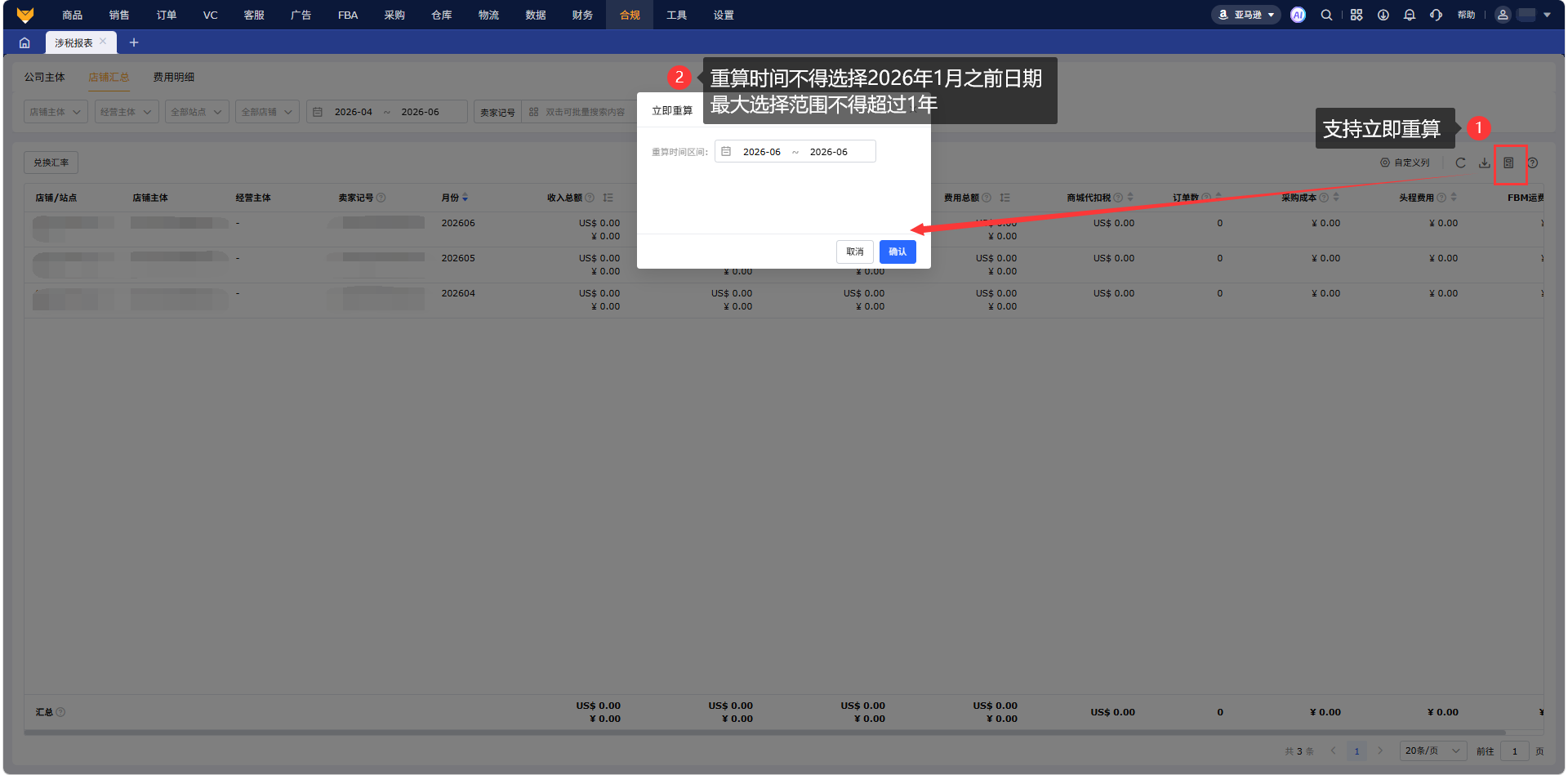Go to page 1 in pagination
The height and width of the screenshot is (775, 1568).
point(1357,751)
